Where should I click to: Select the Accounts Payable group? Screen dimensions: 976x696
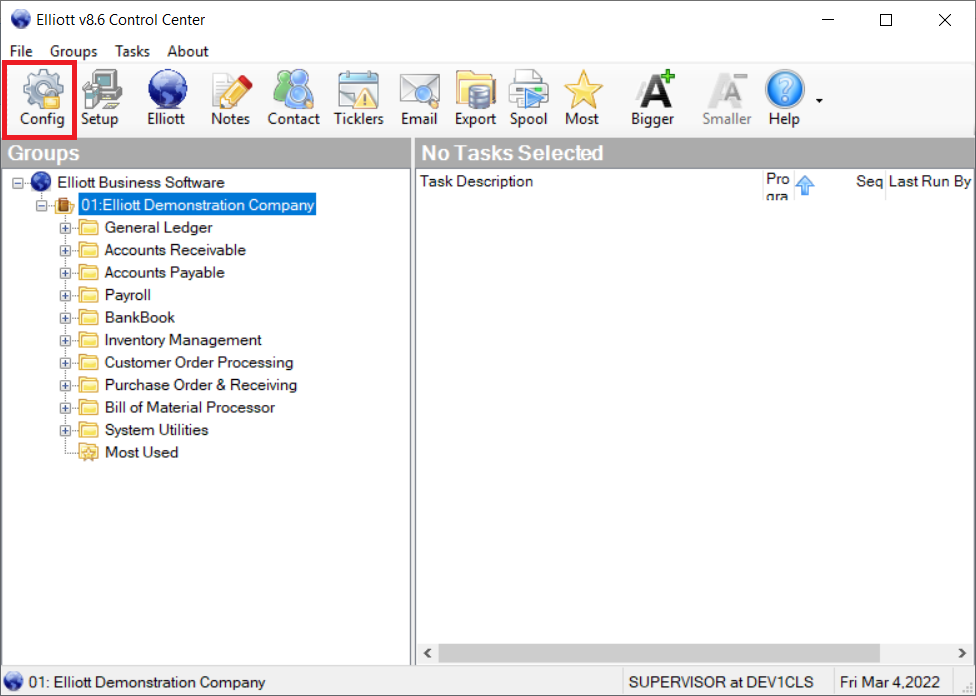click(164, 273)
